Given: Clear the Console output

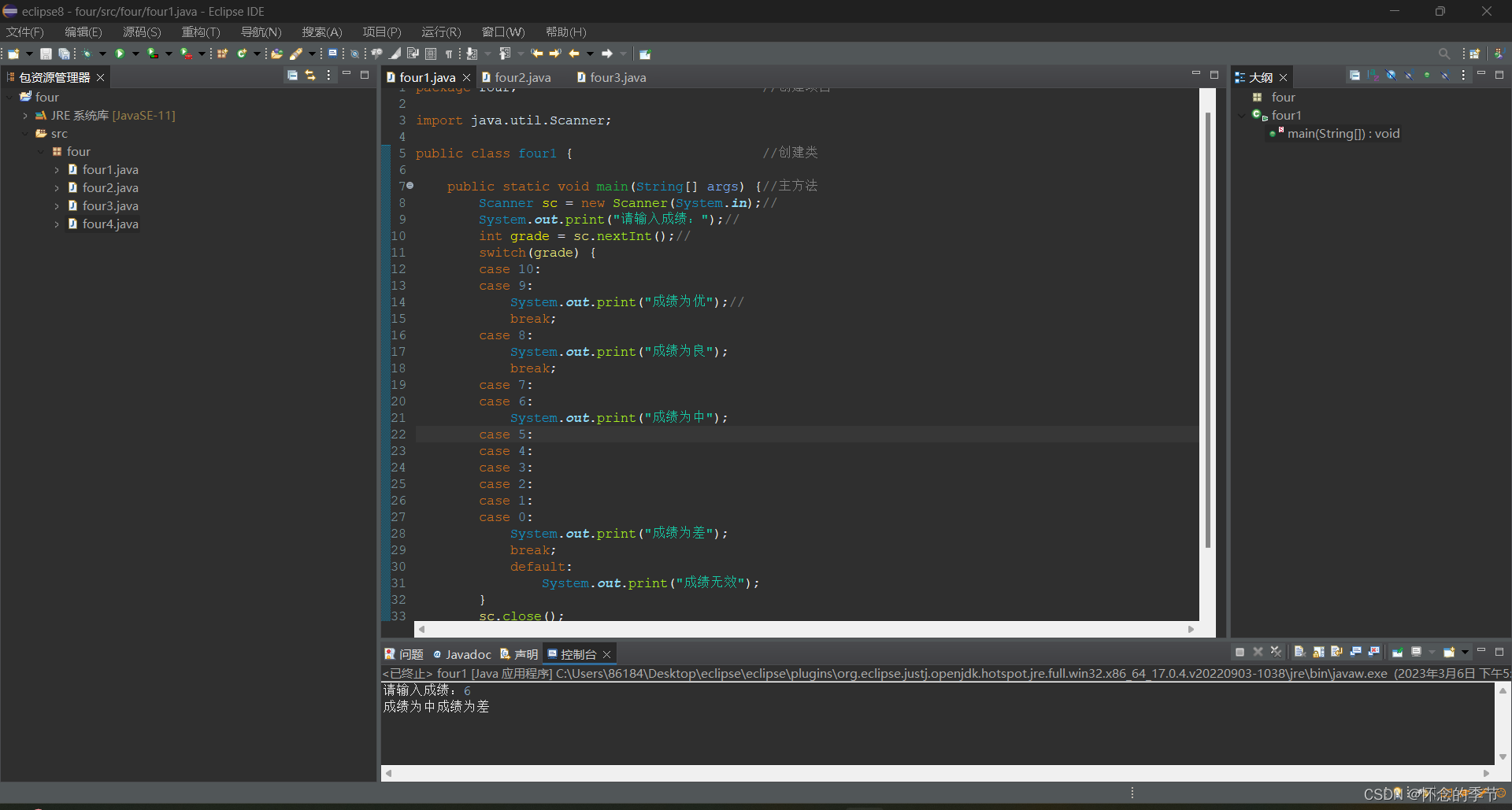Looking at the screenshot, I should (1300, 653).
